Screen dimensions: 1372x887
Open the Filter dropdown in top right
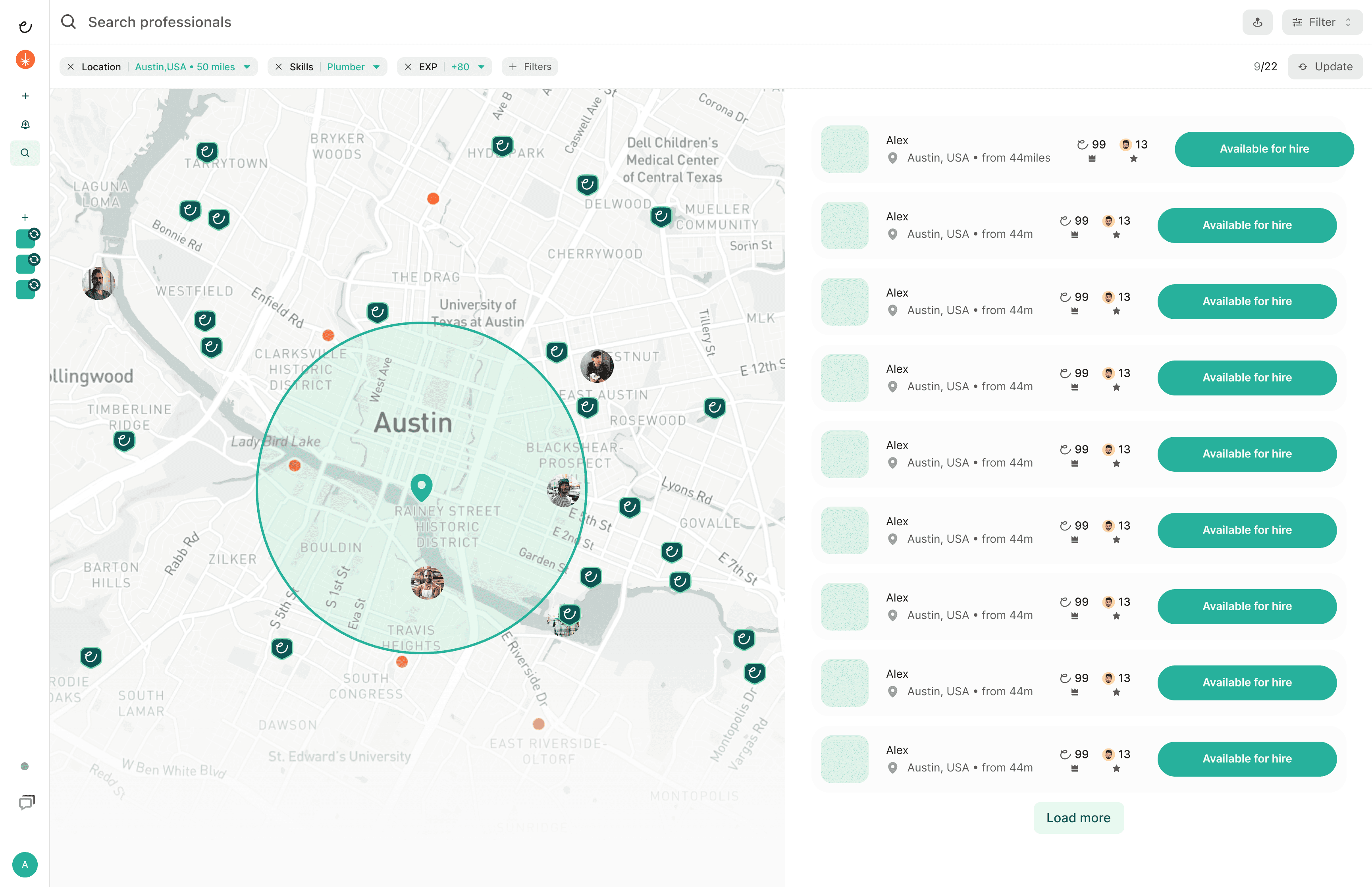(x=1322, y=23)
